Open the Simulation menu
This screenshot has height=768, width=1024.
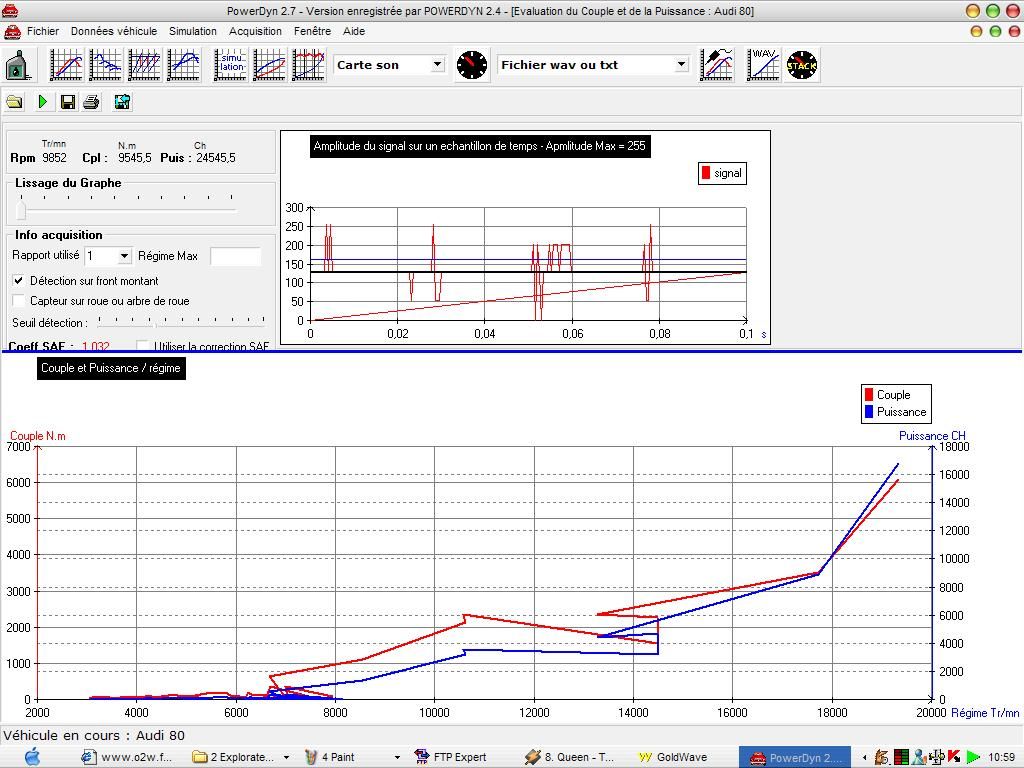pos(192,31)
